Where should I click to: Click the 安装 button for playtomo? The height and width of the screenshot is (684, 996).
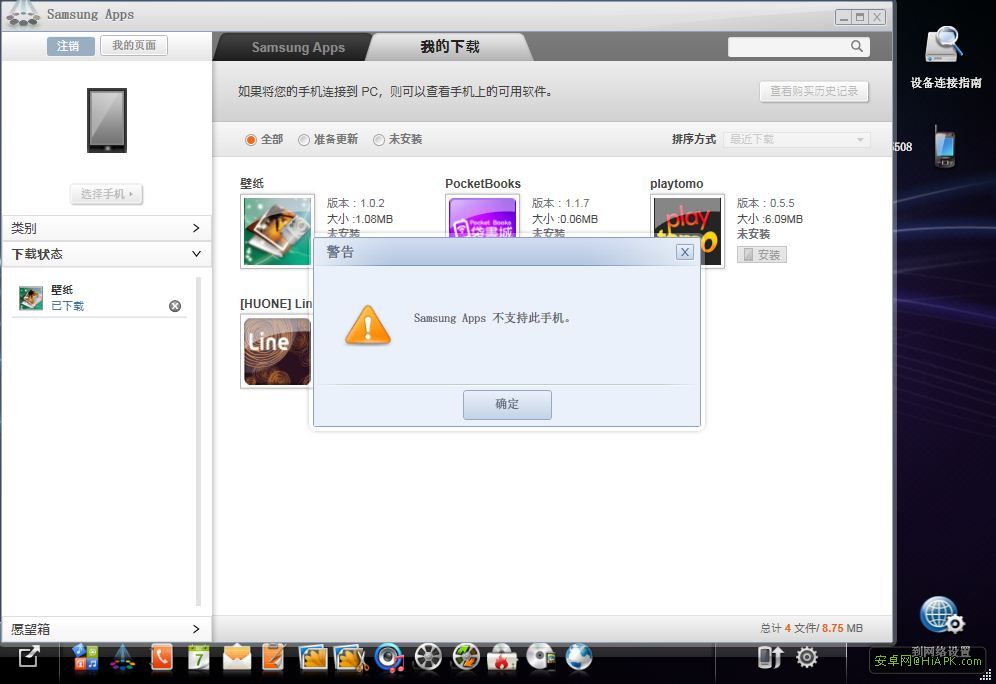click(x=762, y=255)
